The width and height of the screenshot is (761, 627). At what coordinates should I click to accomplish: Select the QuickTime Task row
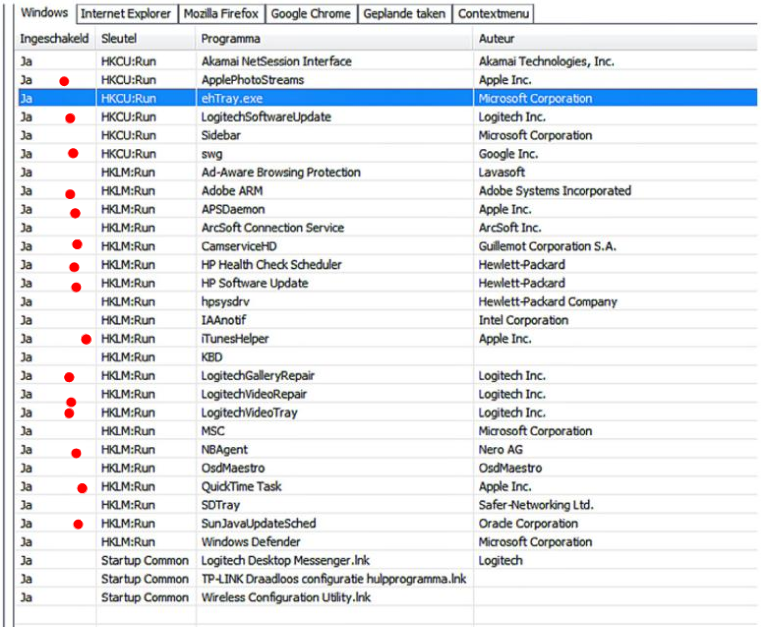tap(388, 486)
